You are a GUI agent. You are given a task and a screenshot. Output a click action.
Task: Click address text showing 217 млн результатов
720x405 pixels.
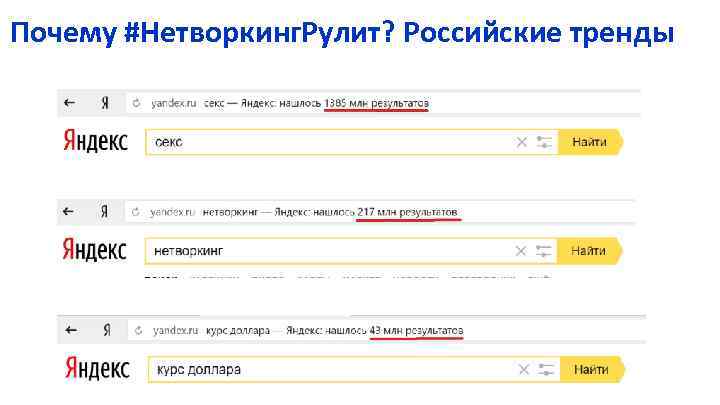point(408,212)
